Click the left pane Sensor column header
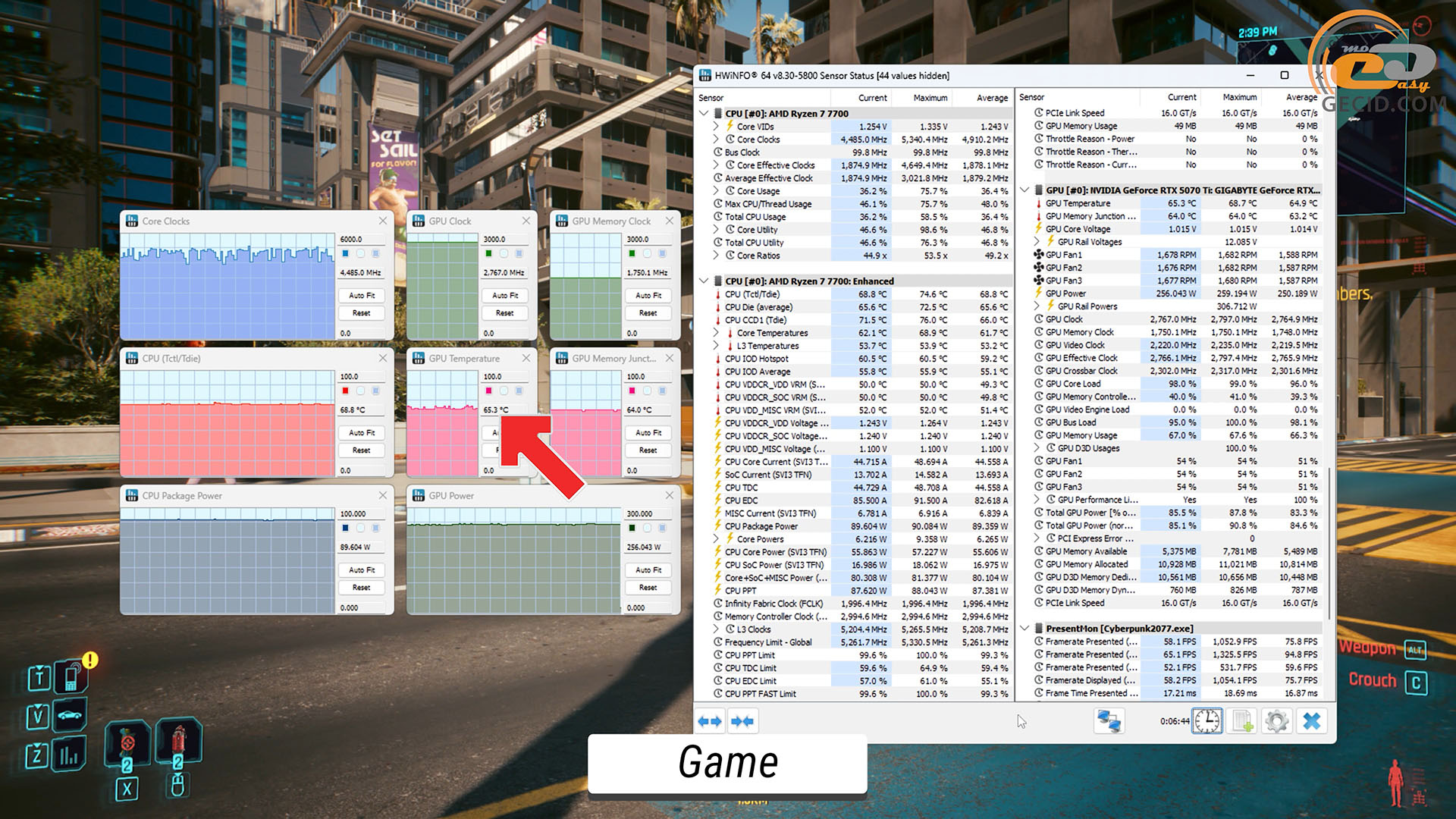1456x819 pixels. 762,98
